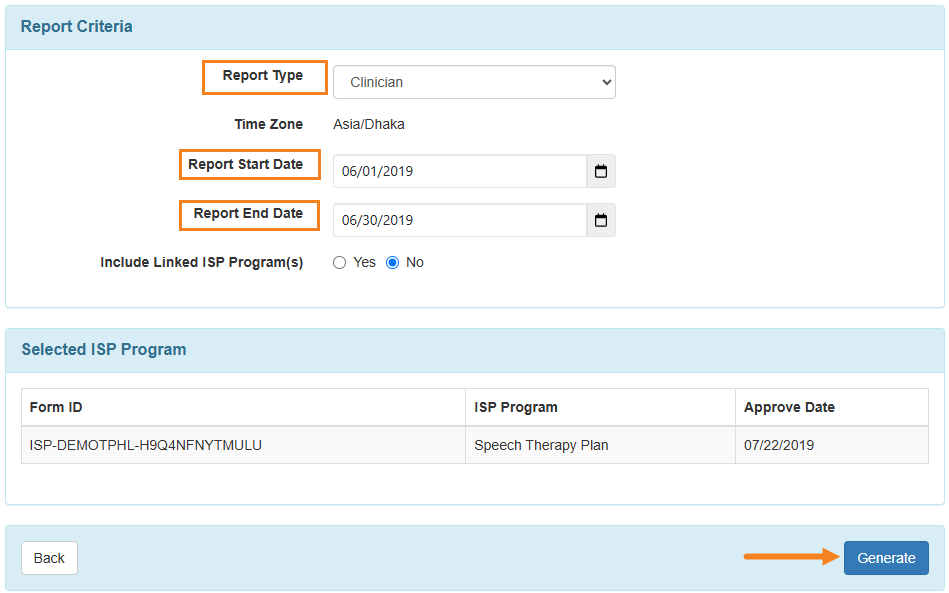Select the ISP-DEMOTPHL-H9Q4NFNYTMULU form ID cell
The width and height of the screenshot is (949, 593).
point(146,445)
